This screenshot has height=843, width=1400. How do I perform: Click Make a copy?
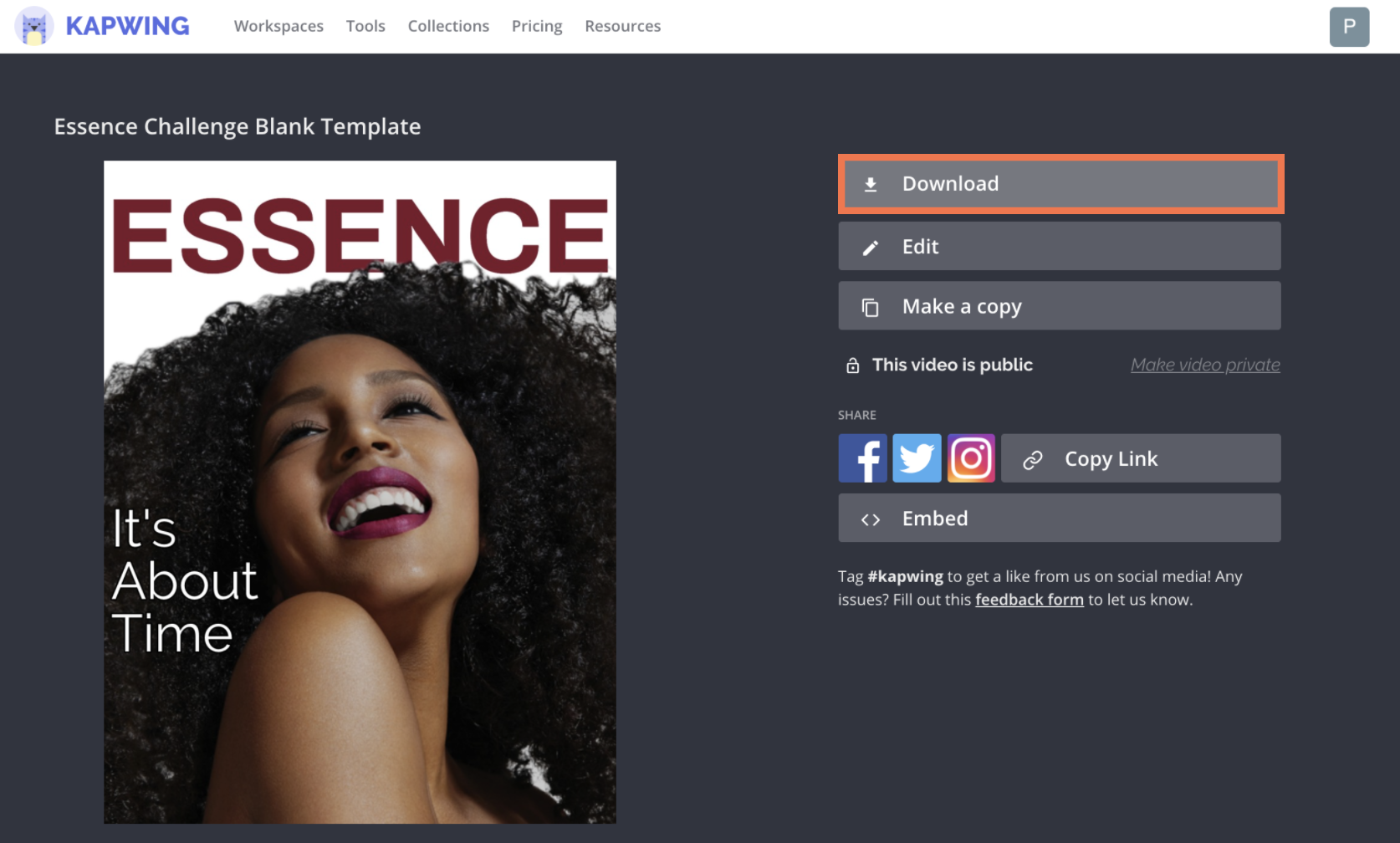[1060, 305]
